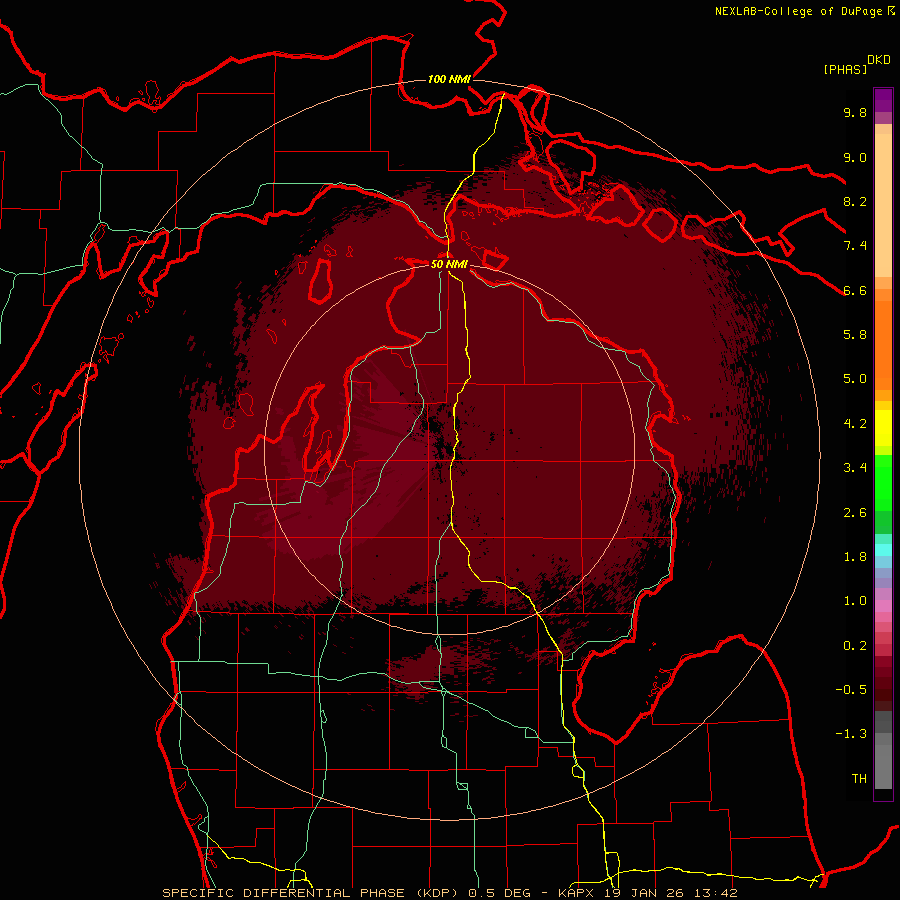Screen dimensions: 900x900
Task: Click the 1.8 legend value
Action: [855, 557]
